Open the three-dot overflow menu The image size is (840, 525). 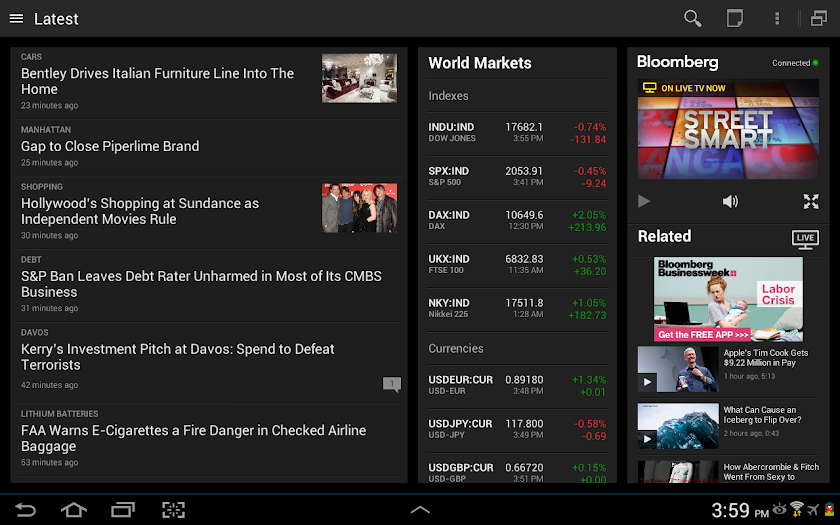pyautogui.click(x=776, y=19)
